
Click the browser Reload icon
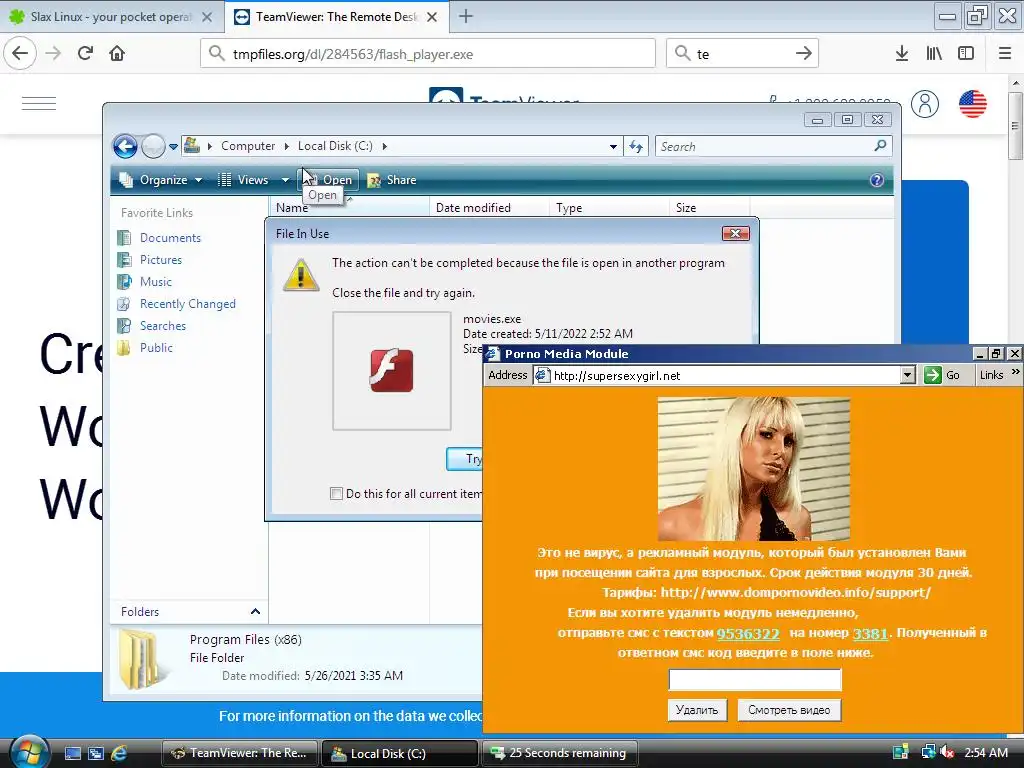[85, 53]
